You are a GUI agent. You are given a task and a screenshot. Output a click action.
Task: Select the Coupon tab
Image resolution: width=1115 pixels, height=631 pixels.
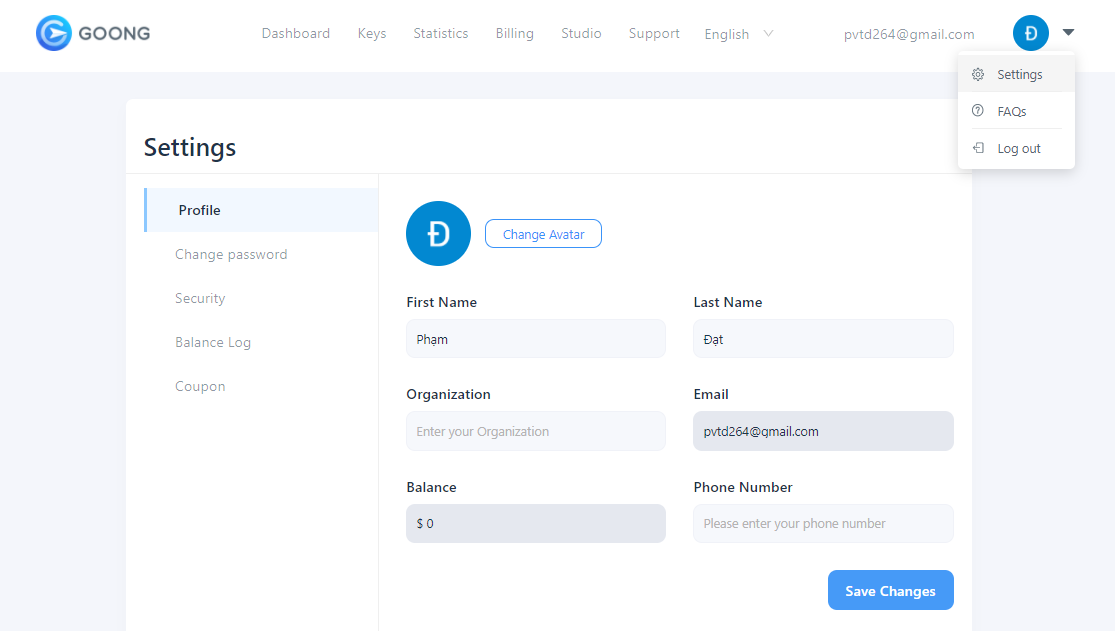coord(200,386)
